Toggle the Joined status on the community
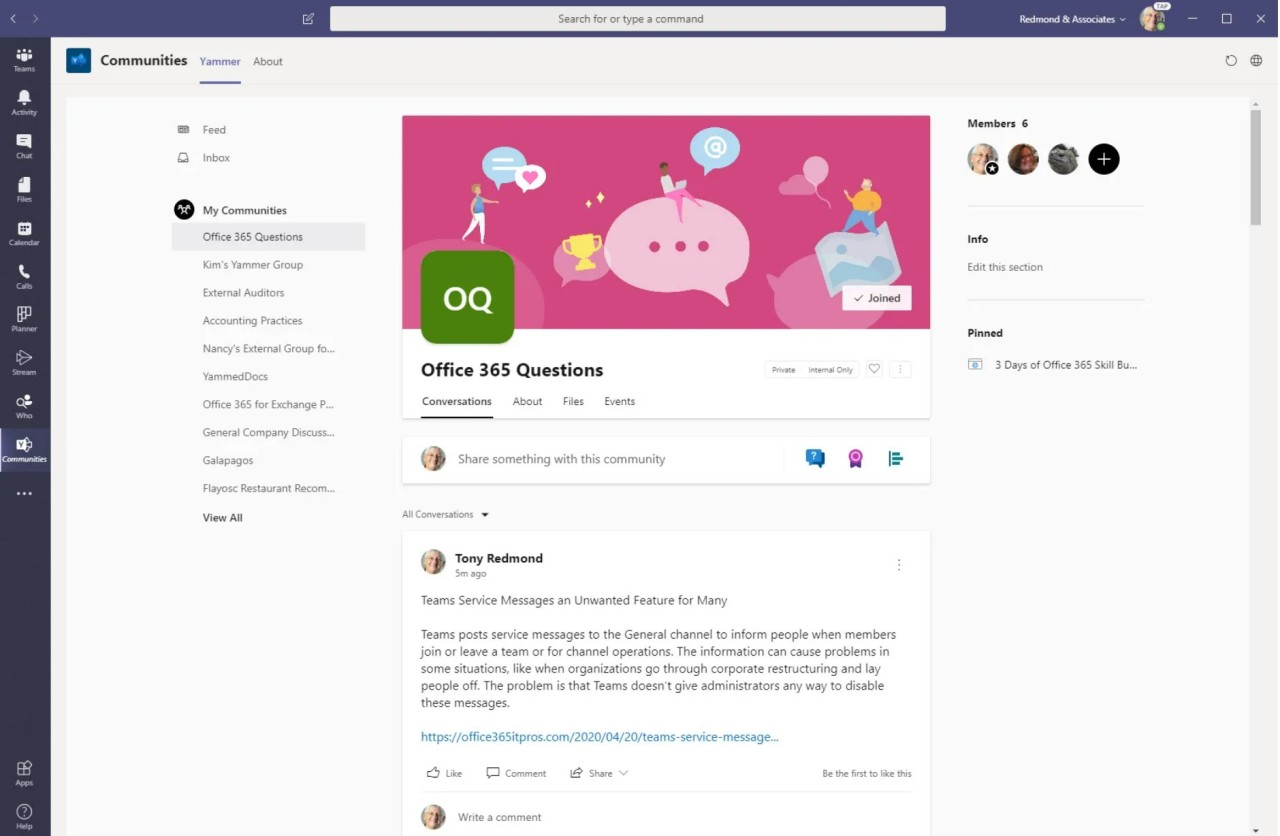 (x=877, y=298)
